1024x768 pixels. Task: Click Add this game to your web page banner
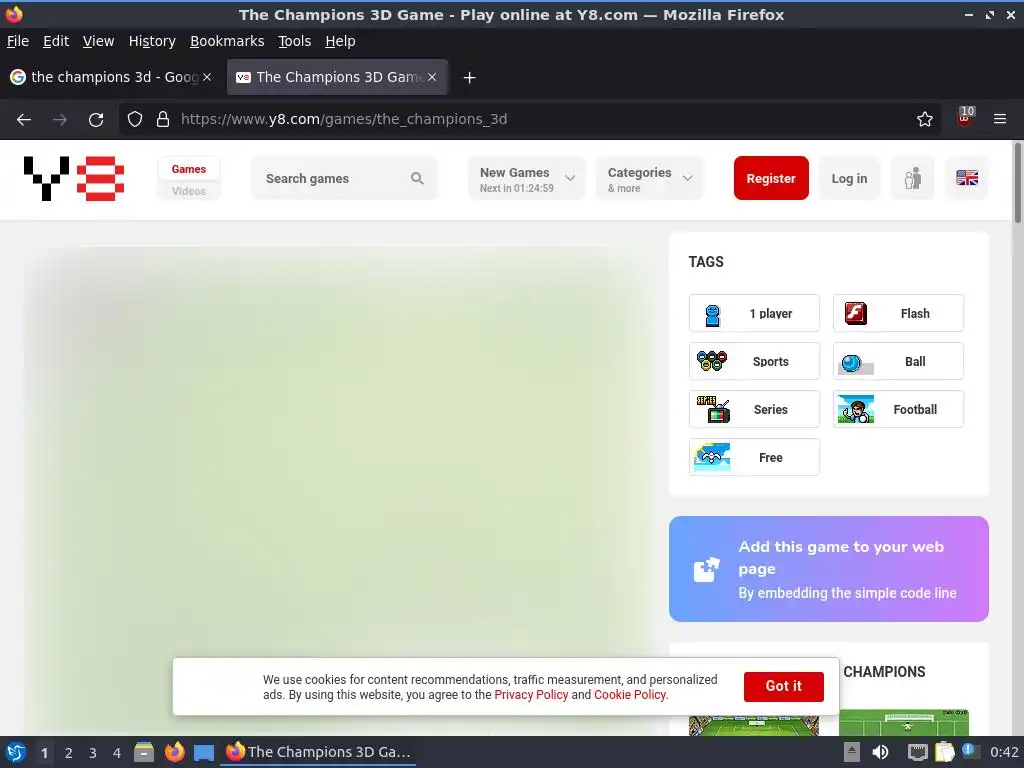(x=829, y=569)
